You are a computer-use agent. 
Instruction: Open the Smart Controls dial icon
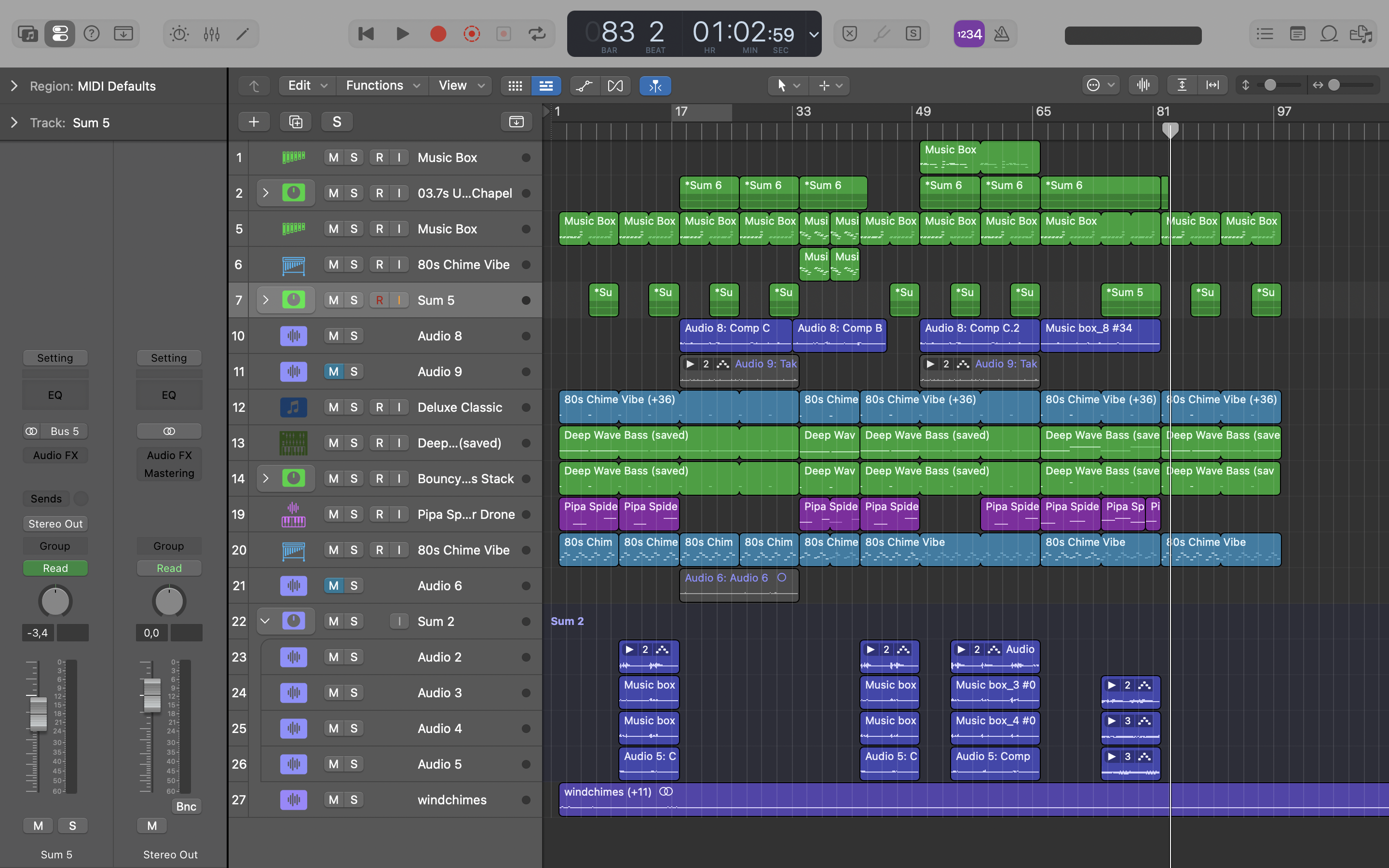[x=179, y=34]
